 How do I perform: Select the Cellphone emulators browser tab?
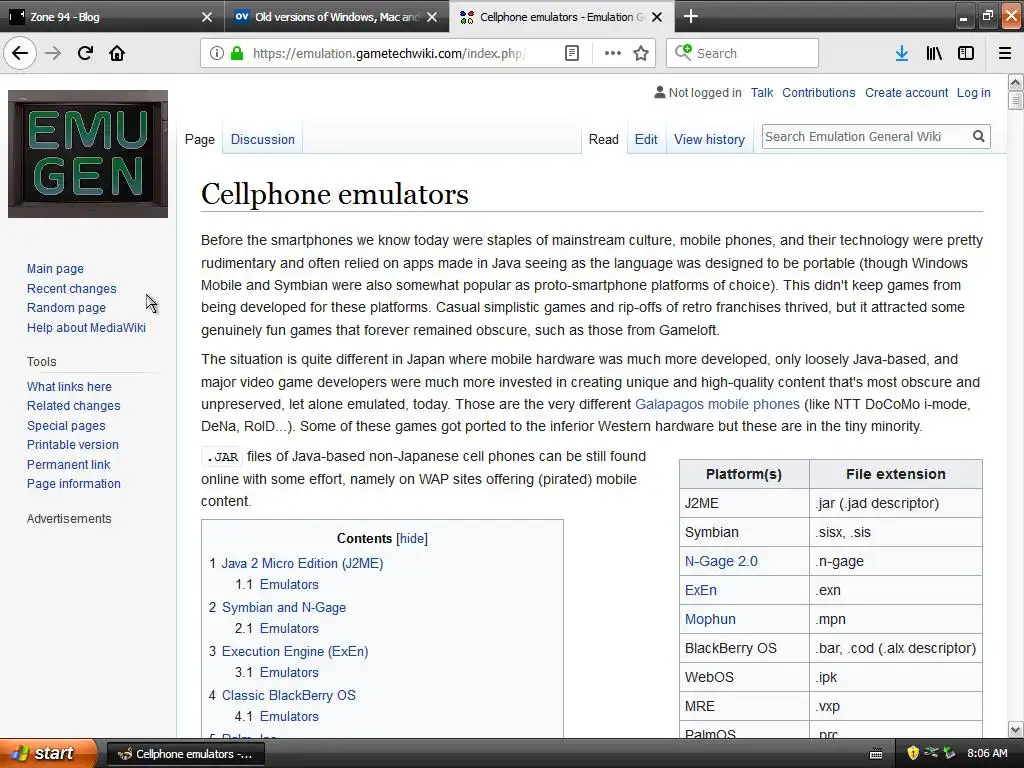pos(562,17)
